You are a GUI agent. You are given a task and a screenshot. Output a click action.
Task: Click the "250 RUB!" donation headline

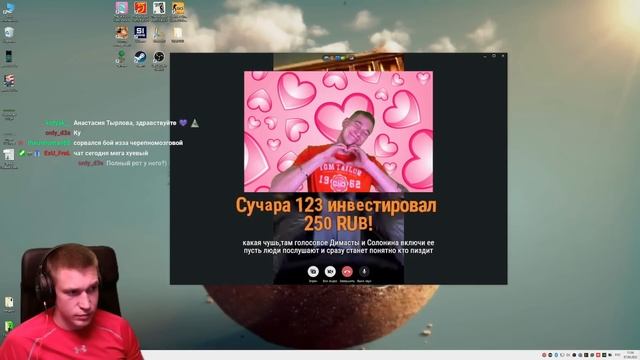point(338,223)
